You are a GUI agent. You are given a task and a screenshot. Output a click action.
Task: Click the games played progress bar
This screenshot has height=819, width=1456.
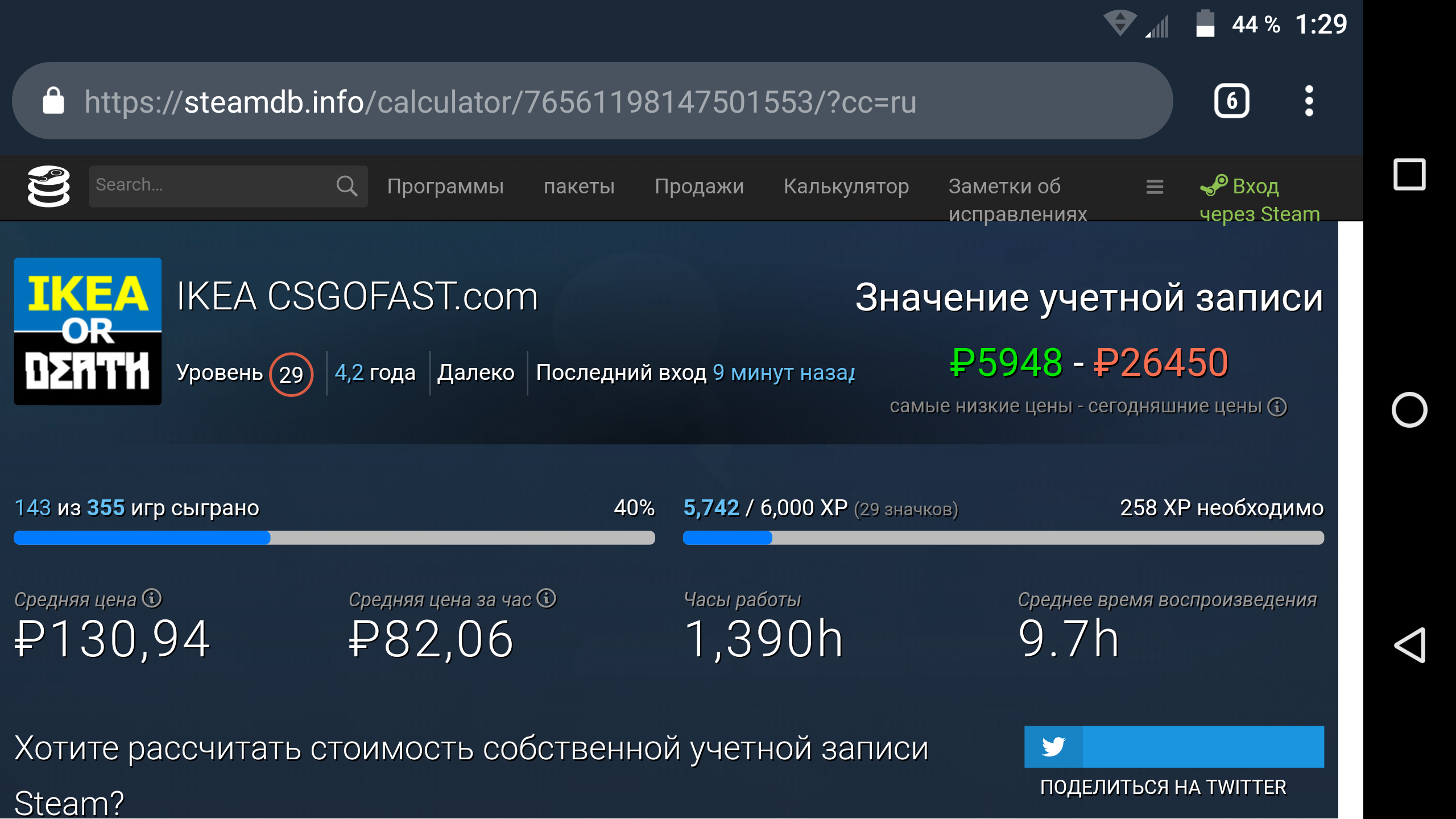coord(334,537)
